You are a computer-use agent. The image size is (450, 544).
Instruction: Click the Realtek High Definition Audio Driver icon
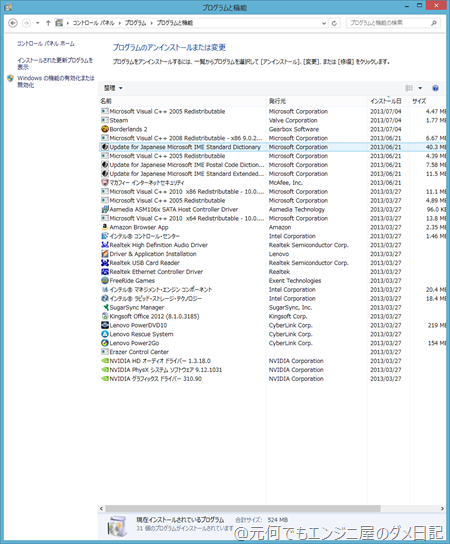coord(105,245)
